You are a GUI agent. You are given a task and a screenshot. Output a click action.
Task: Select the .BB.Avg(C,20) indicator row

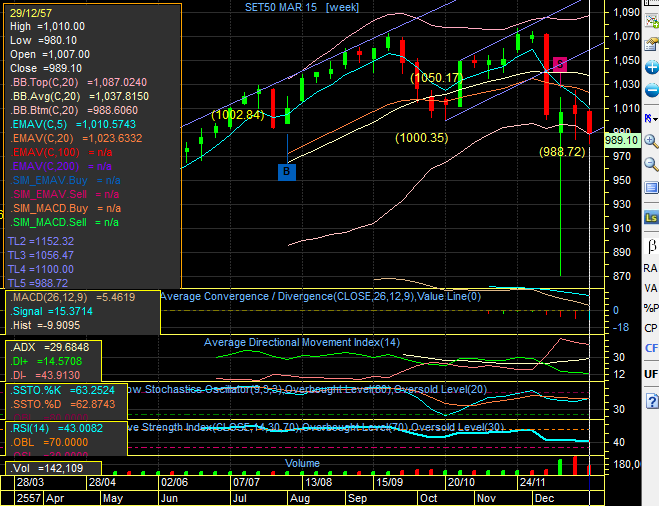point(79,96)
